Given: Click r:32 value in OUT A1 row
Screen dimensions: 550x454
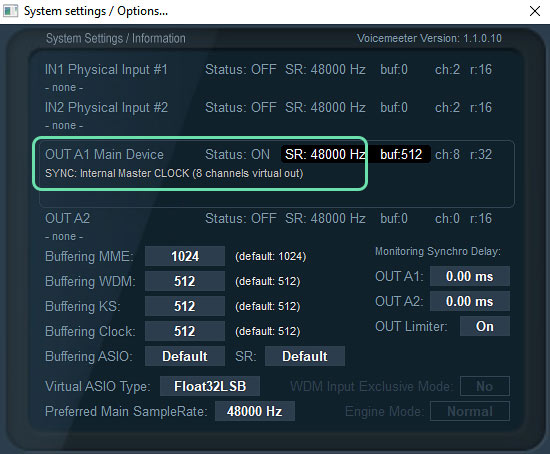Looking at the screenshot, I should tap(481, 154).
